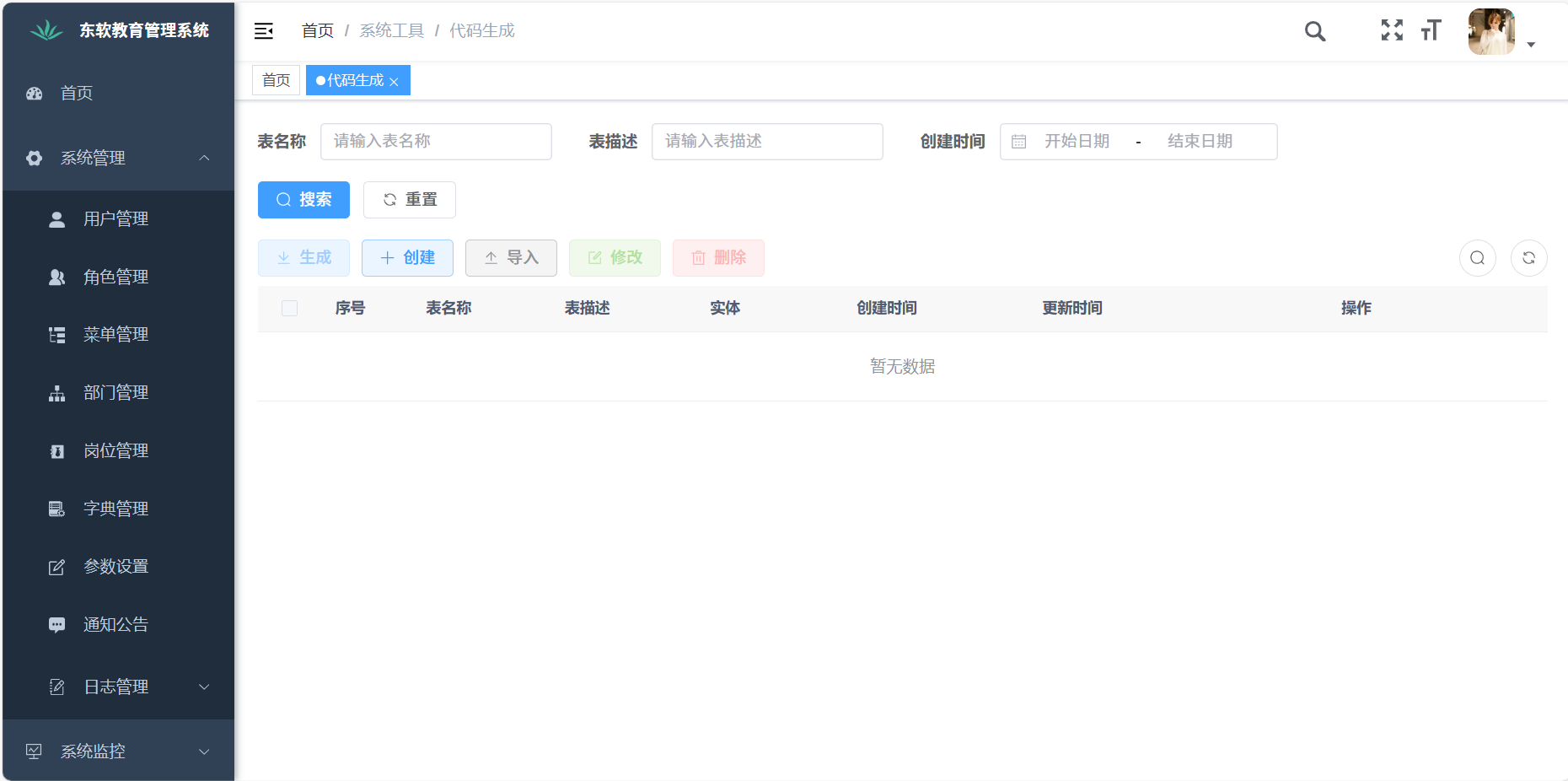Click the refresh table circular icon
Screen dimensions: 1568x781
point(1528,258)
